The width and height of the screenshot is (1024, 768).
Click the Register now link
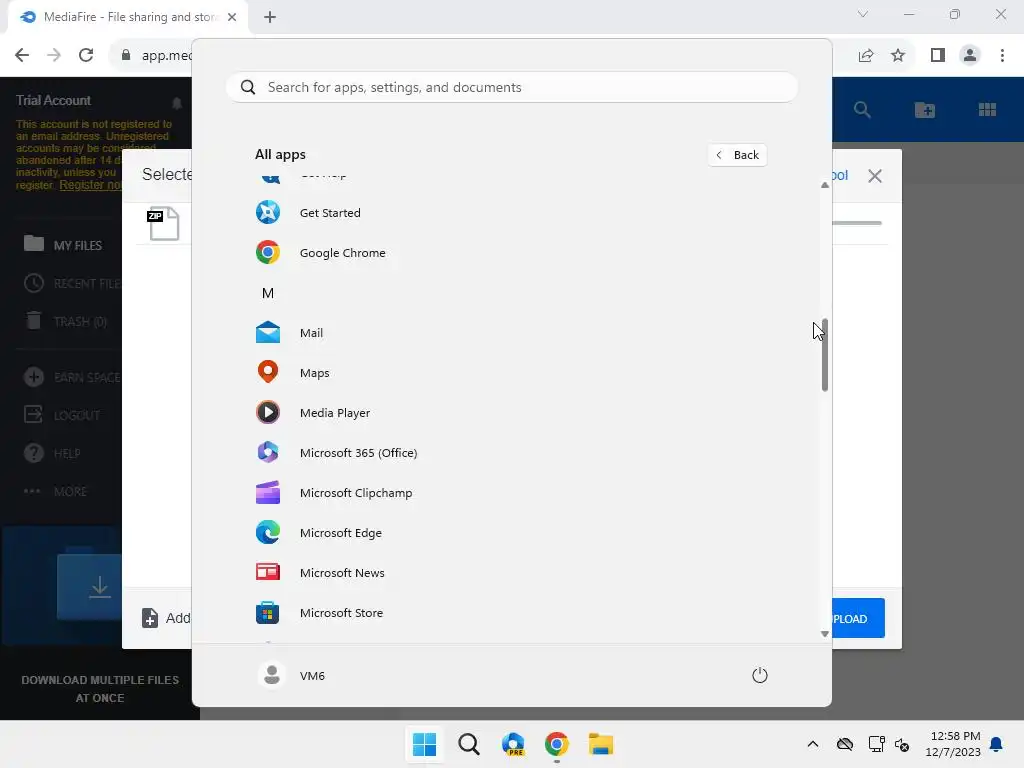point(90,185)
